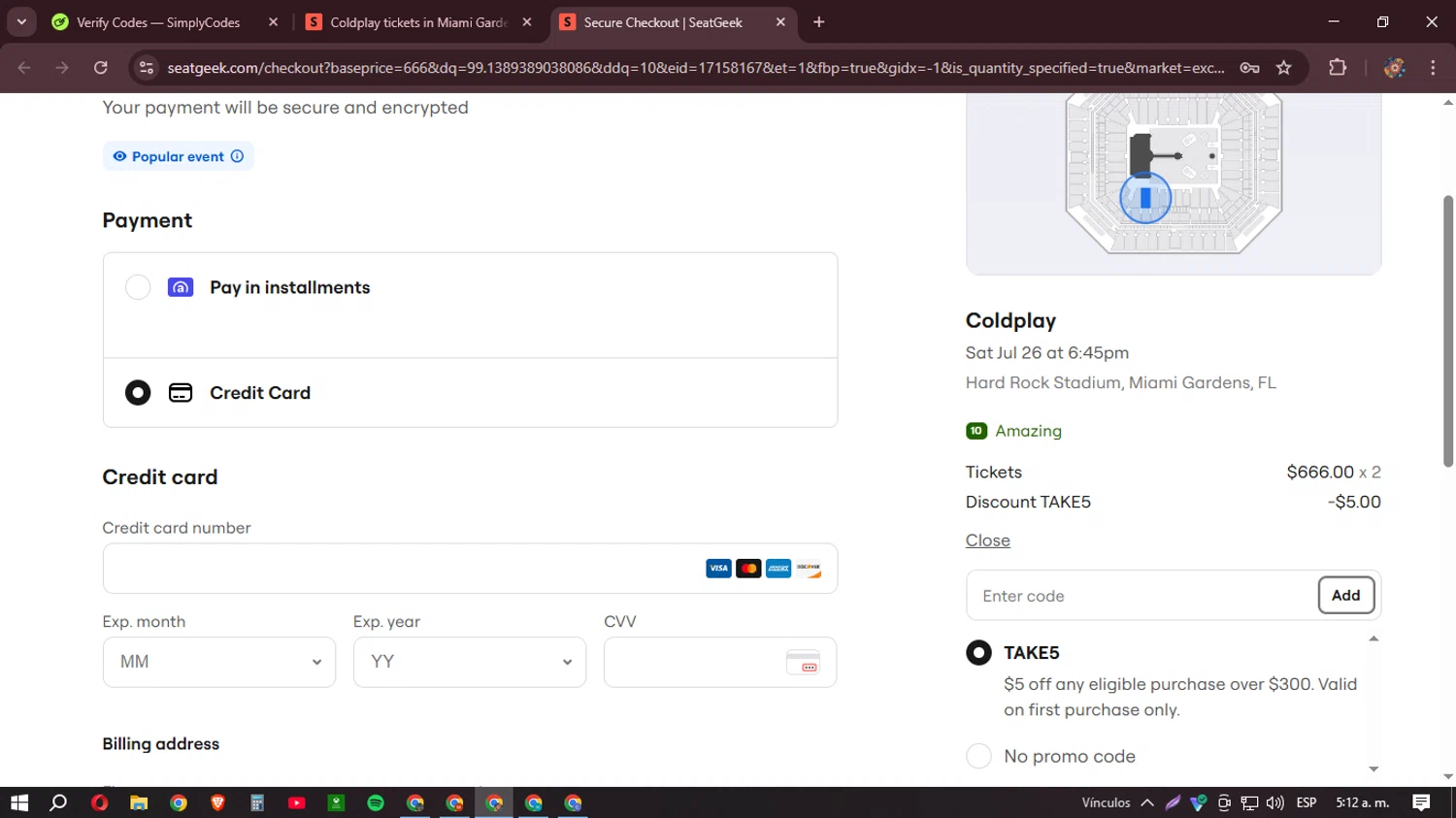Close the Coldplay tickets tab
The image size is (1456, 818).
527,22
